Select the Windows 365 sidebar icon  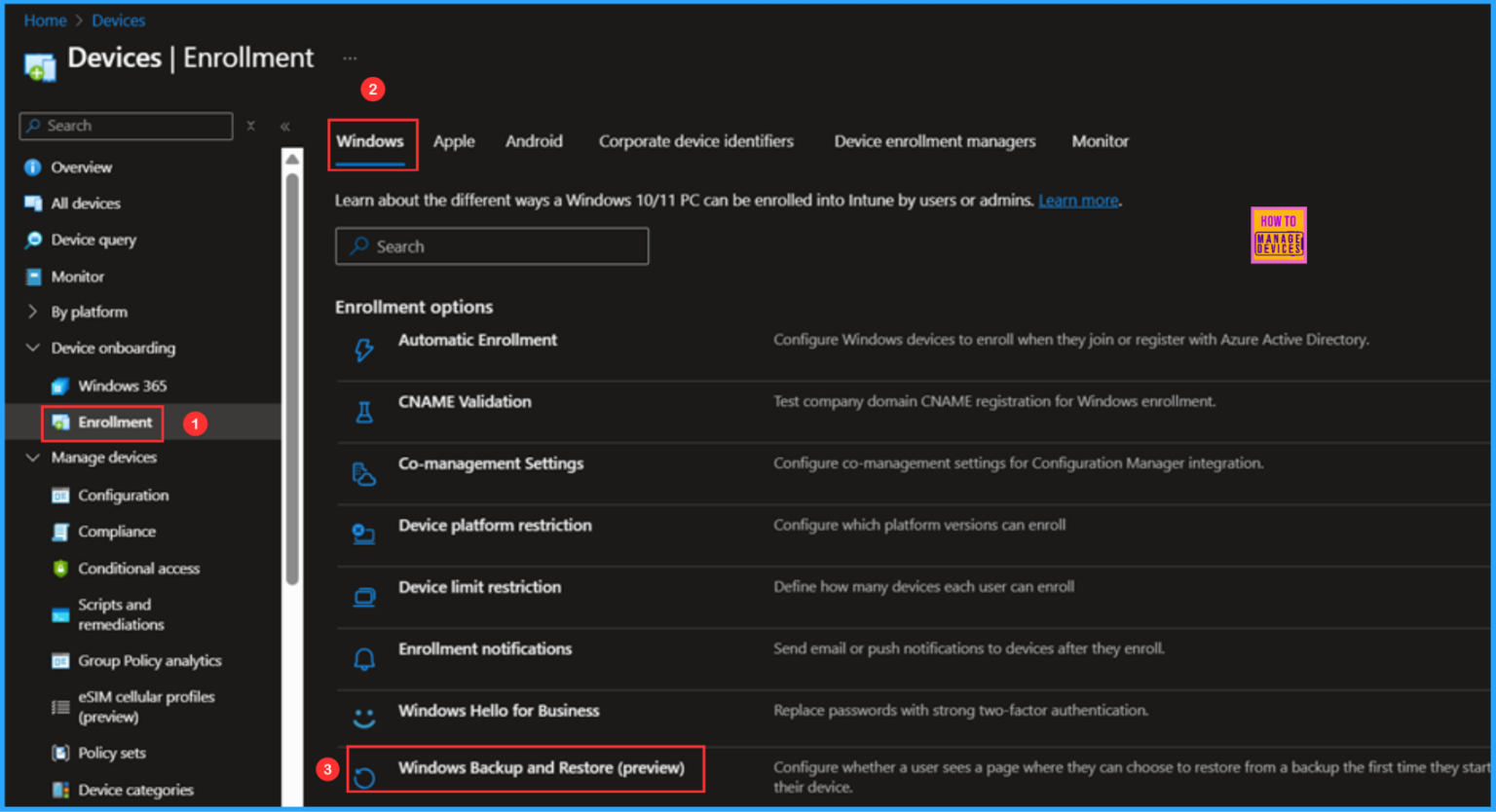[x=58, y=386]
